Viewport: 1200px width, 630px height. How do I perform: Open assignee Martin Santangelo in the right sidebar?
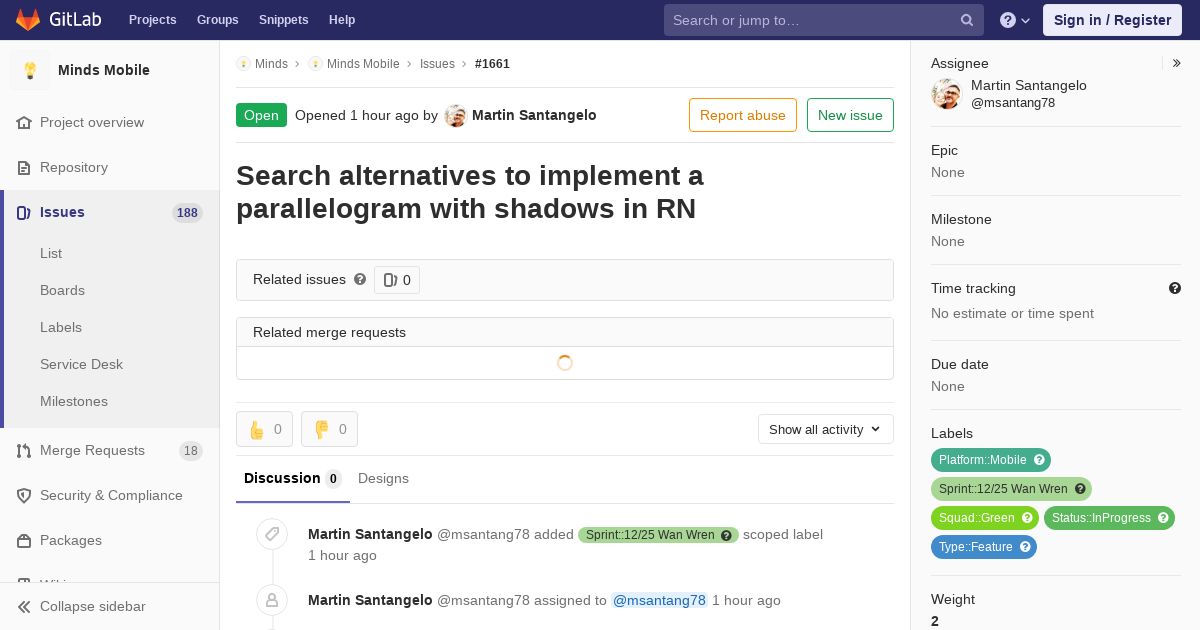pos(1029,85)
